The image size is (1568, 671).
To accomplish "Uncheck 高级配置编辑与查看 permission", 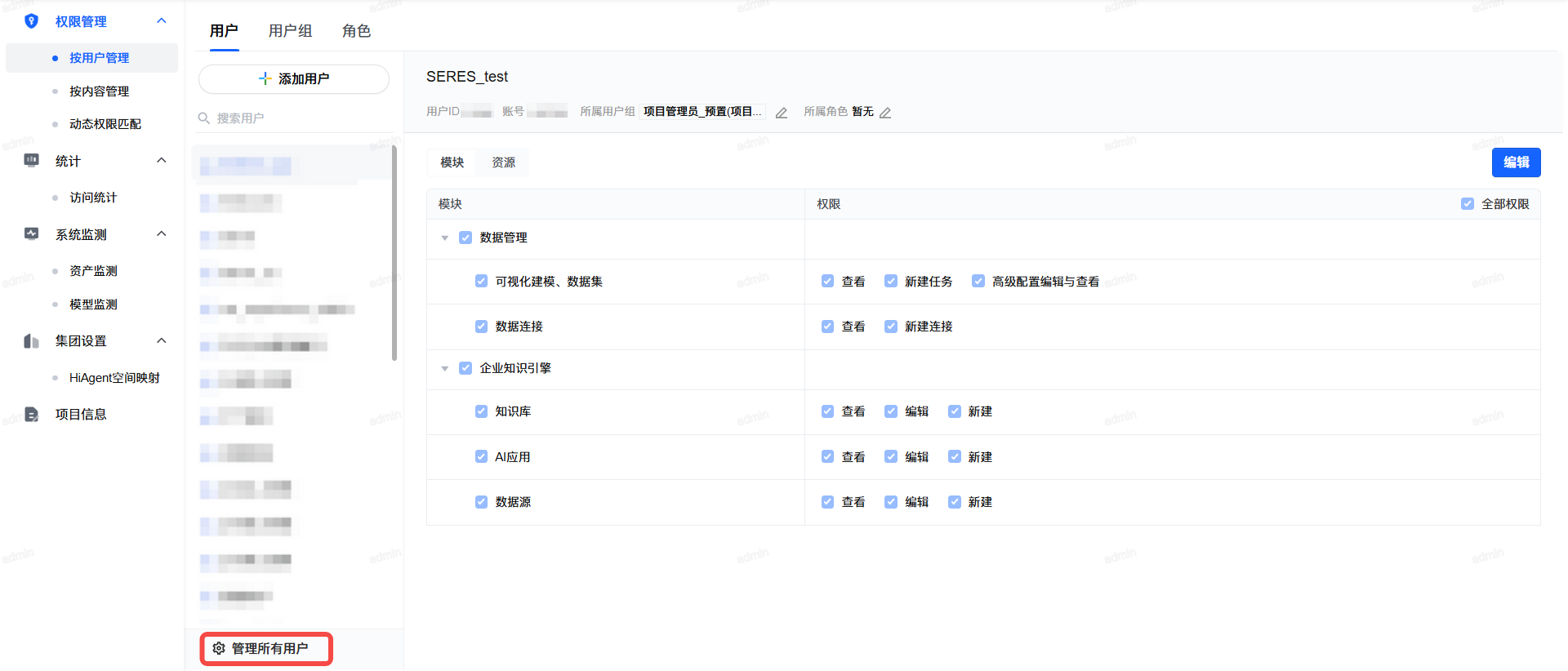I will click(x=978, y=282).
